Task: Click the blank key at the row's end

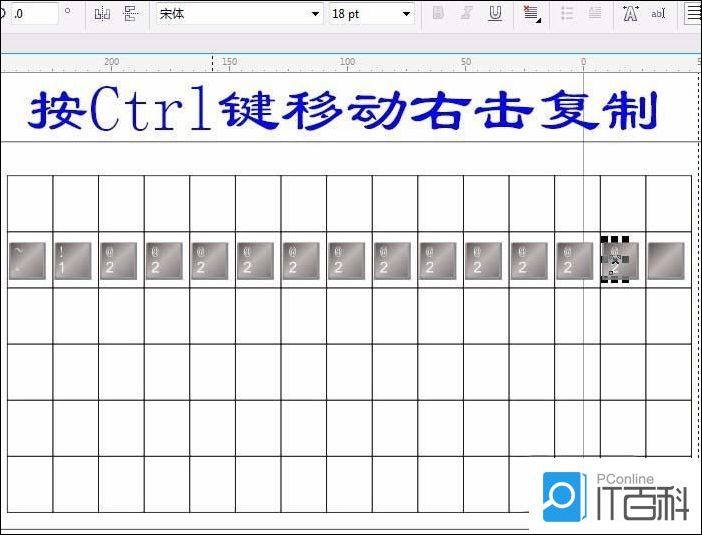Action: tap(667, 261)
